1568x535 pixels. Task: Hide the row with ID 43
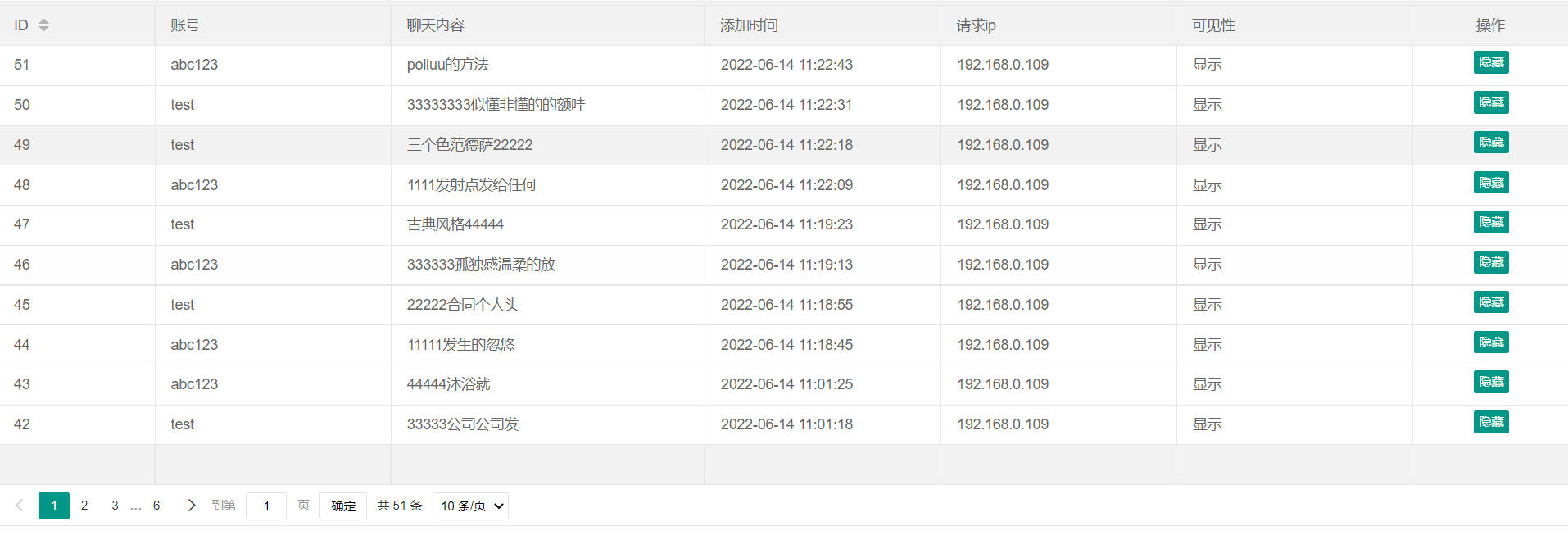point(1490,383)
